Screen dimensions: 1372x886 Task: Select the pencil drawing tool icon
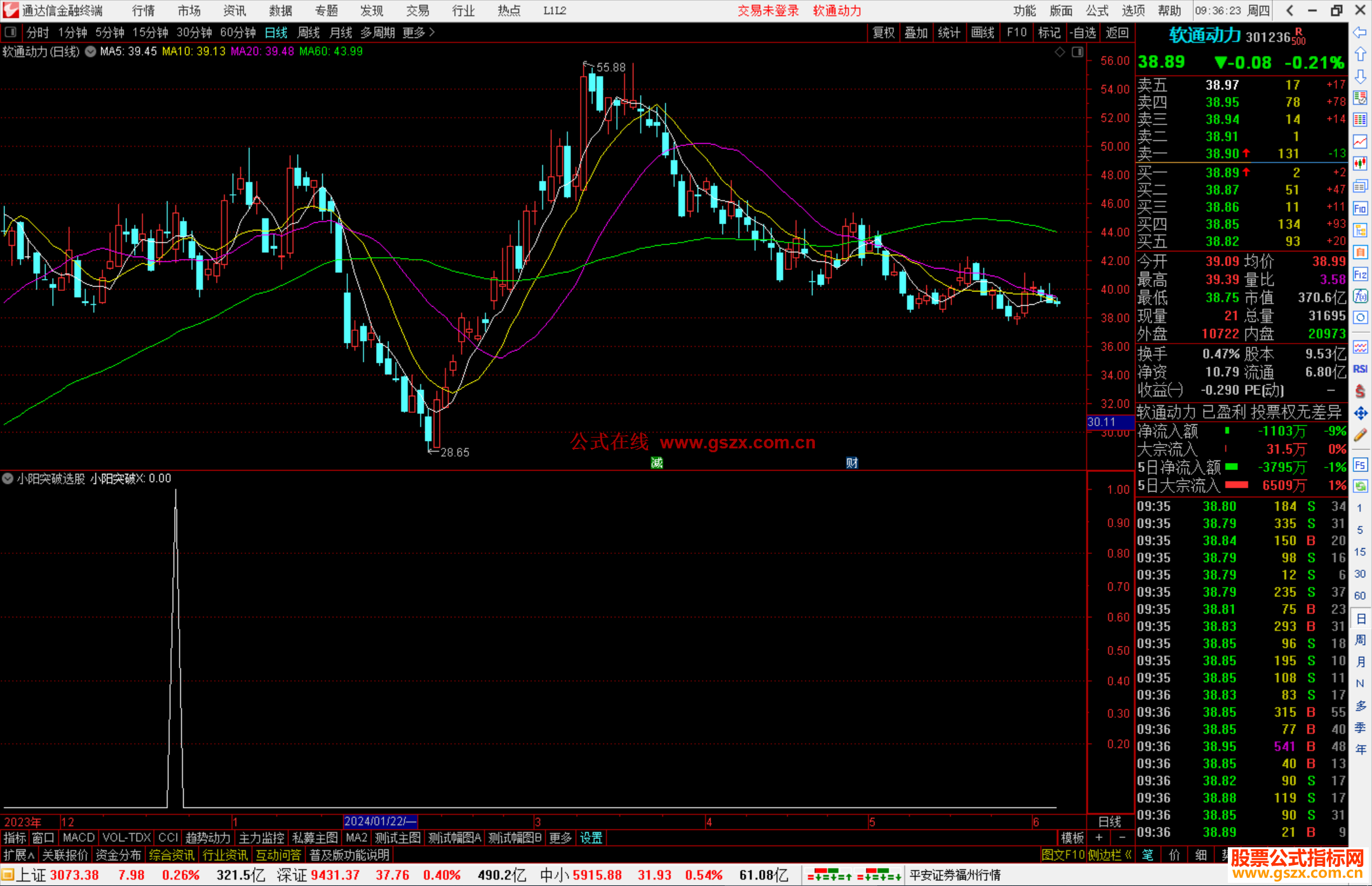pyautogui.click(x=1360, y=435)
